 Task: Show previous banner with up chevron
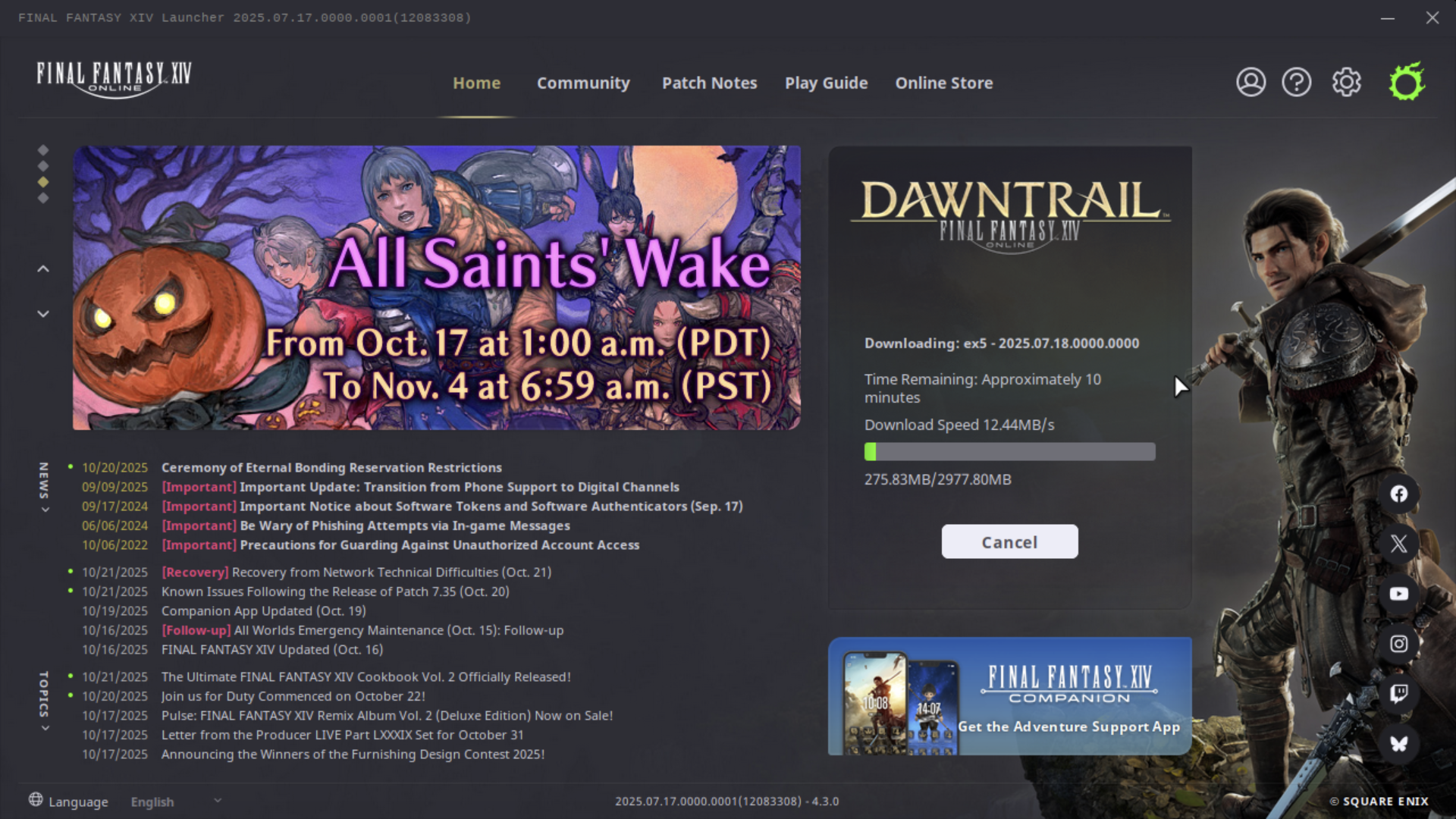[x=43, y=268]
